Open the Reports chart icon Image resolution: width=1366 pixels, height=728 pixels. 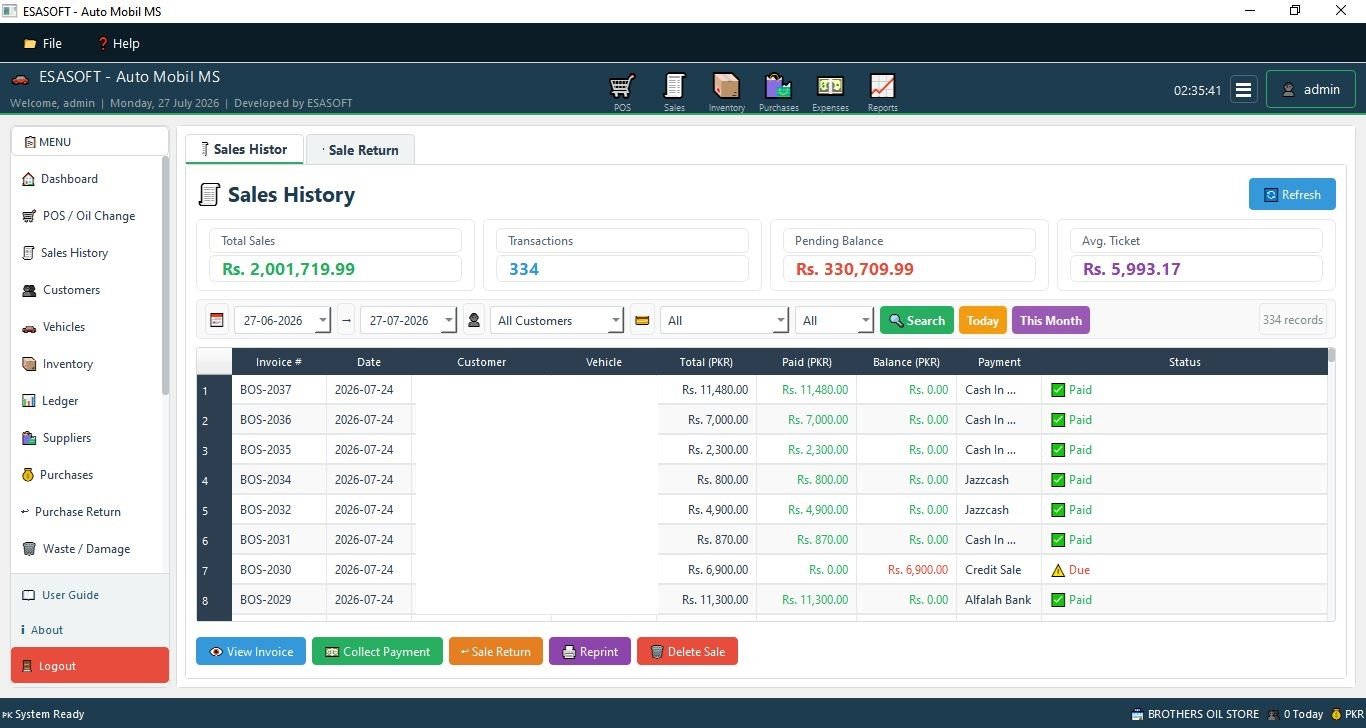tap(882, 91)
